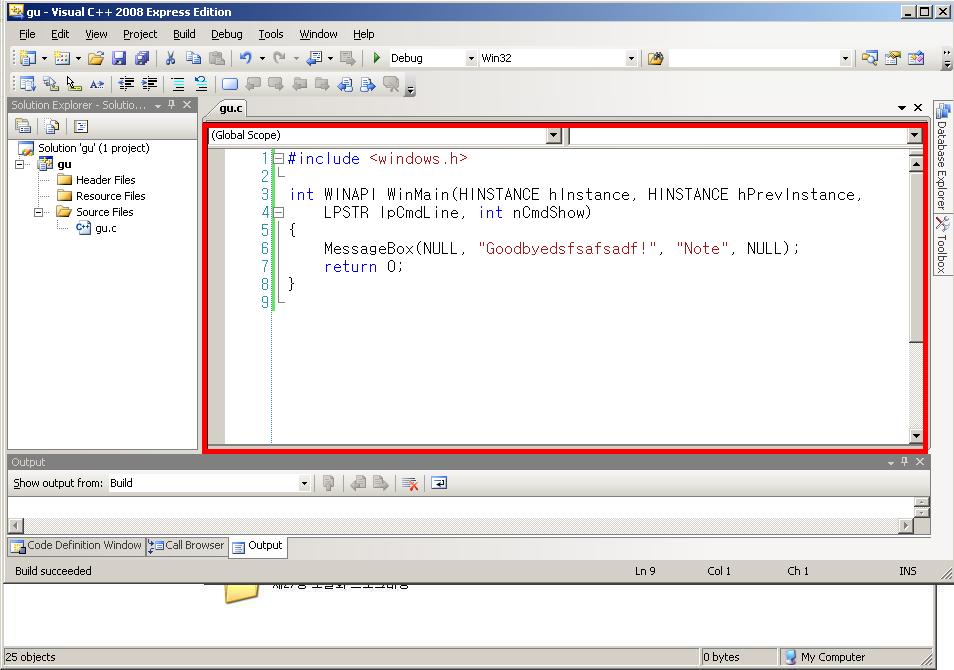Click the Paste clipboard icon

pos(216,58)
